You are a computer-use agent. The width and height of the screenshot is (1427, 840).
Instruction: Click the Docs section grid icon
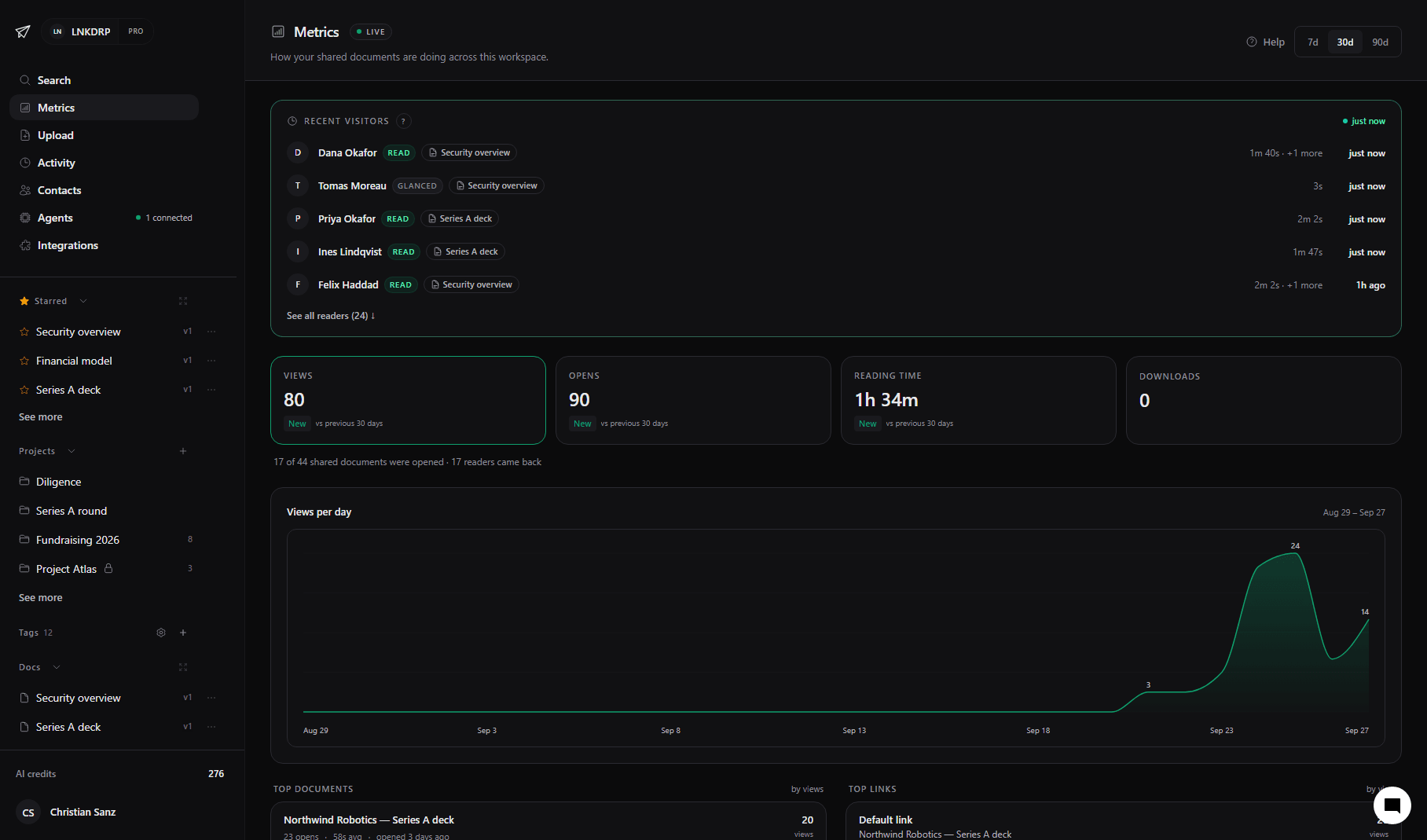(x=183, y=667)
